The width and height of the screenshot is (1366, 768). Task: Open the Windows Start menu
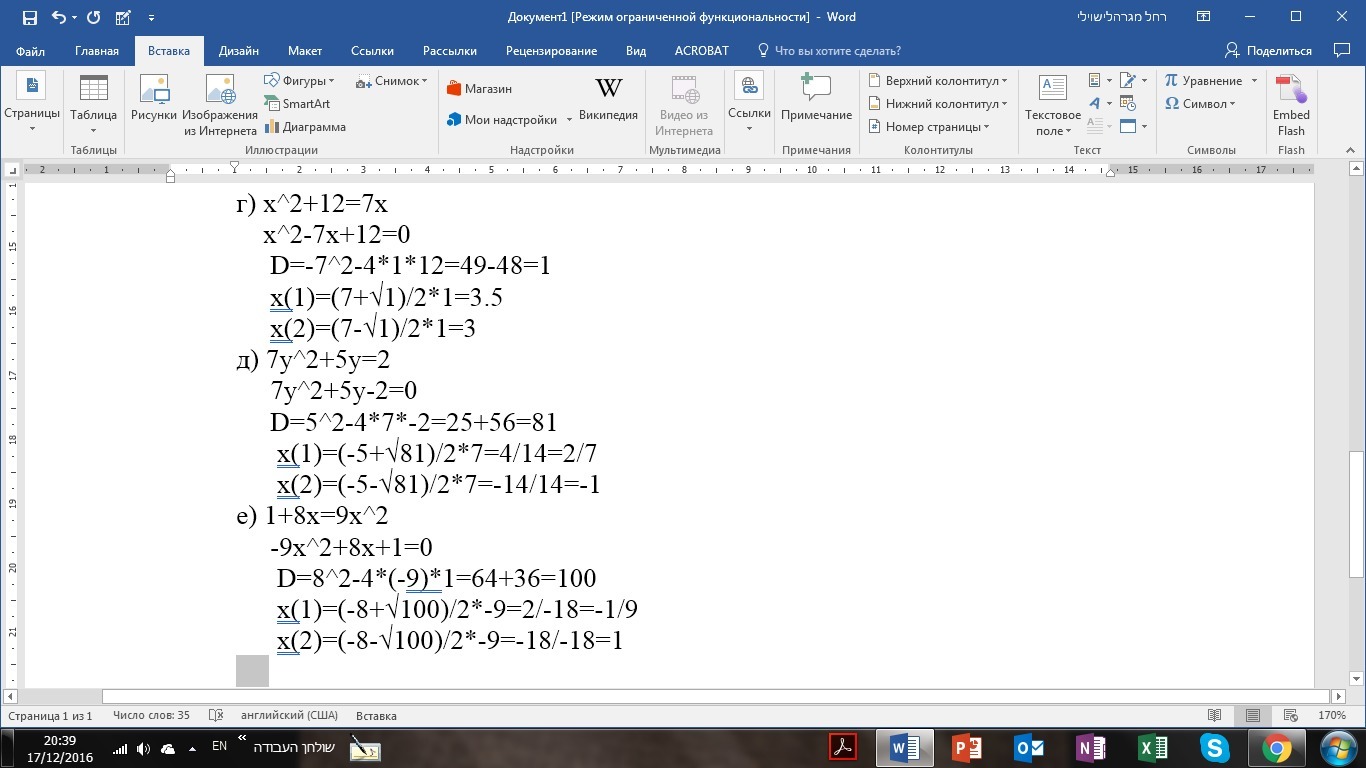[1338, 748]
